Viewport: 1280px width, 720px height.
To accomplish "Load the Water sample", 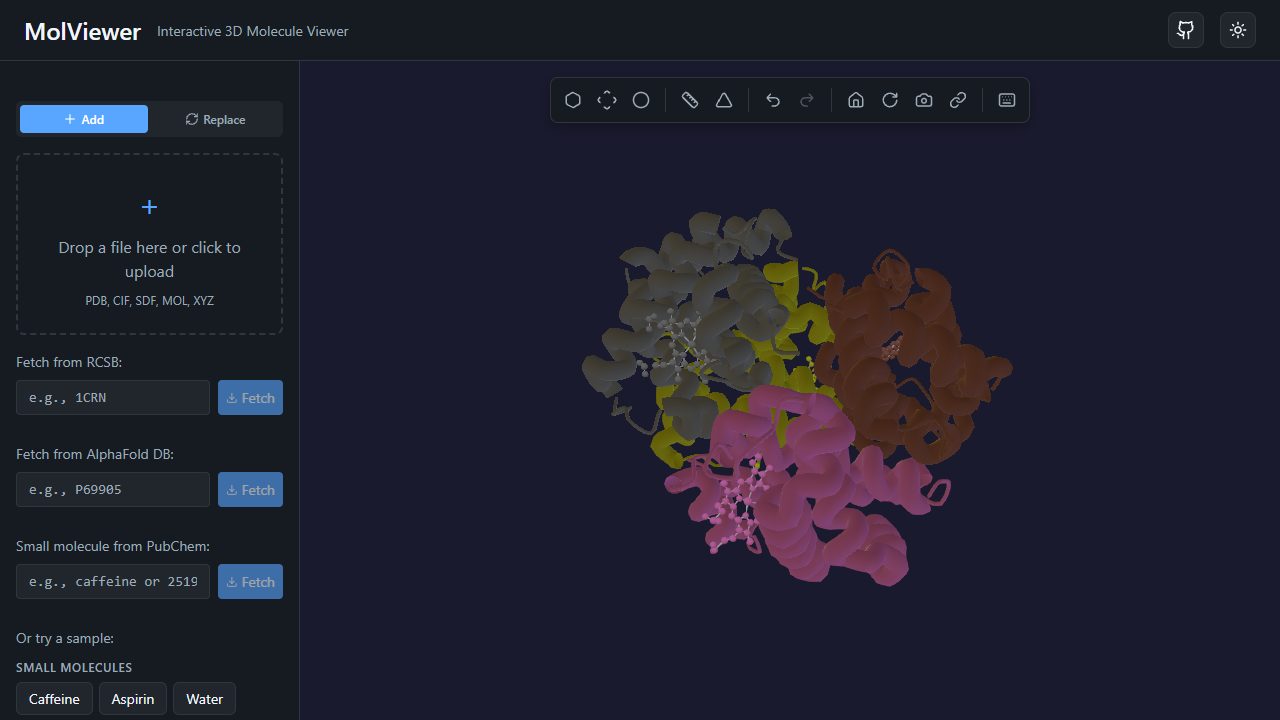I will pyautogui.click(x=204, y=699).
